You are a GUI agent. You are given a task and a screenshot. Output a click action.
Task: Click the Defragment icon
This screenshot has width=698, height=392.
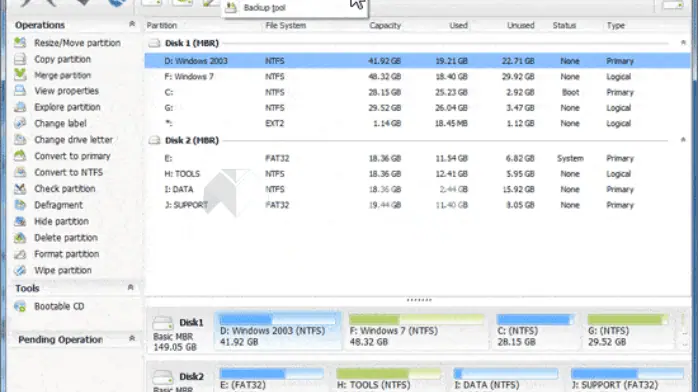coord(20,205)
